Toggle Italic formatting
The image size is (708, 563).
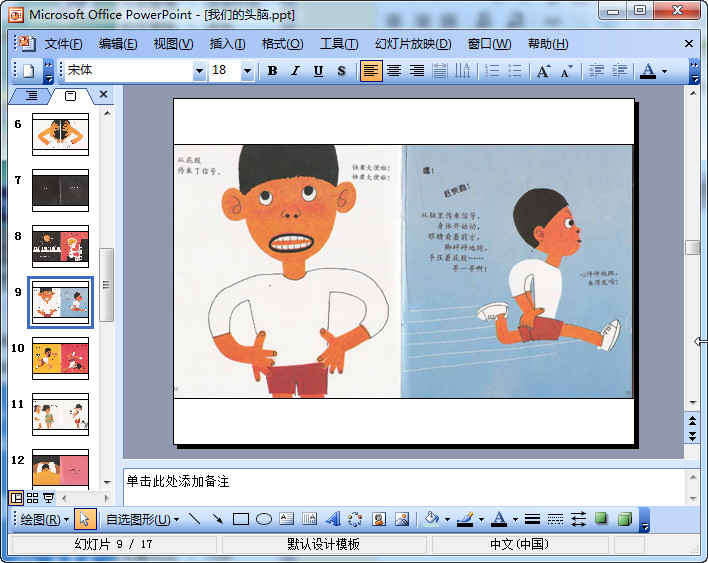click(x=295, y=71)
